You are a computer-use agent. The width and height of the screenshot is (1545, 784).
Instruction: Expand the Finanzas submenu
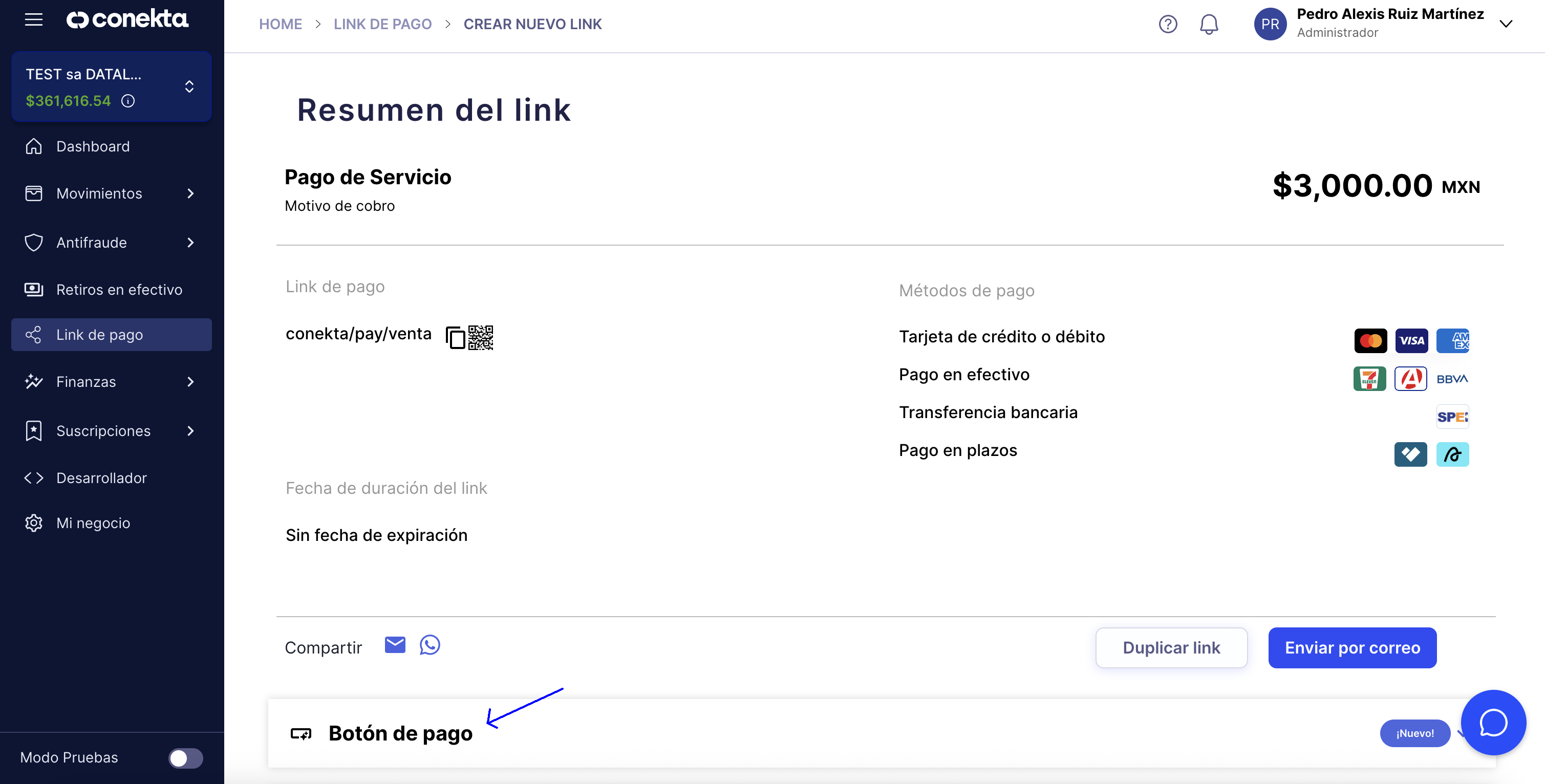click(x=112, y=382)
